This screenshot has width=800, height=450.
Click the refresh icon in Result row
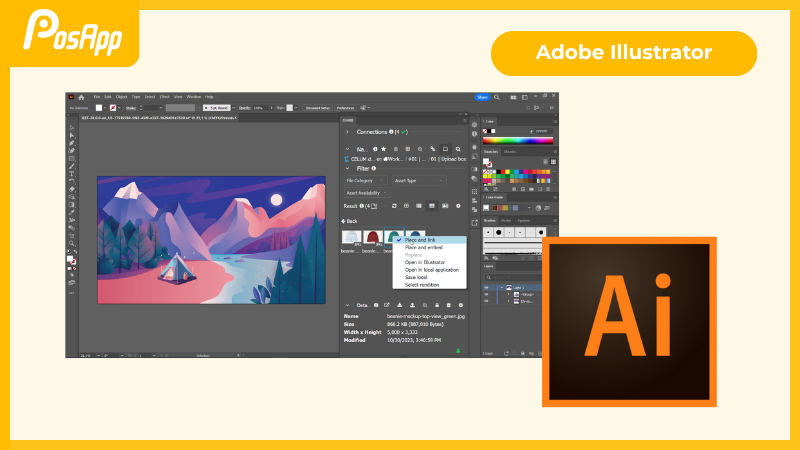click(x=394, y=206)
